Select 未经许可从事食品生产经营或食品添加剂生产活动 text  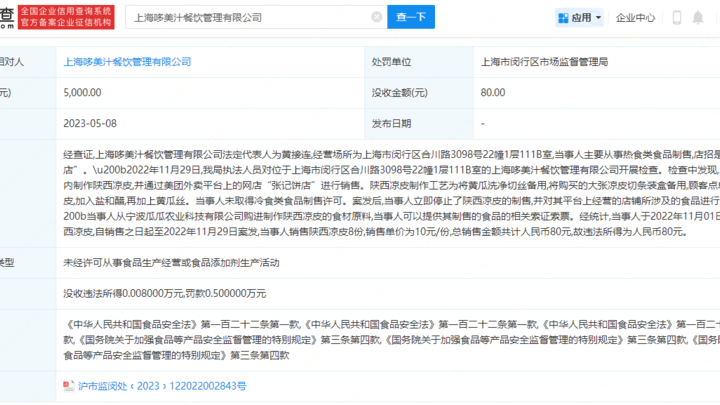[x=171, y=263]
